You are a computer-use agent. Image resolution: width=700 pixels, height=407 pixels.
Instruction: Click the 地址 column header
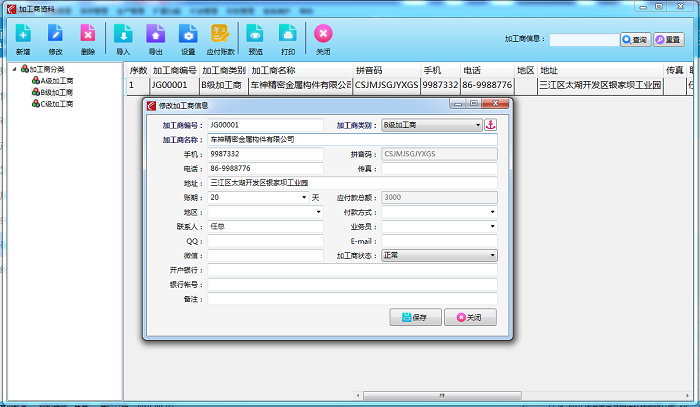coord(600,70)
